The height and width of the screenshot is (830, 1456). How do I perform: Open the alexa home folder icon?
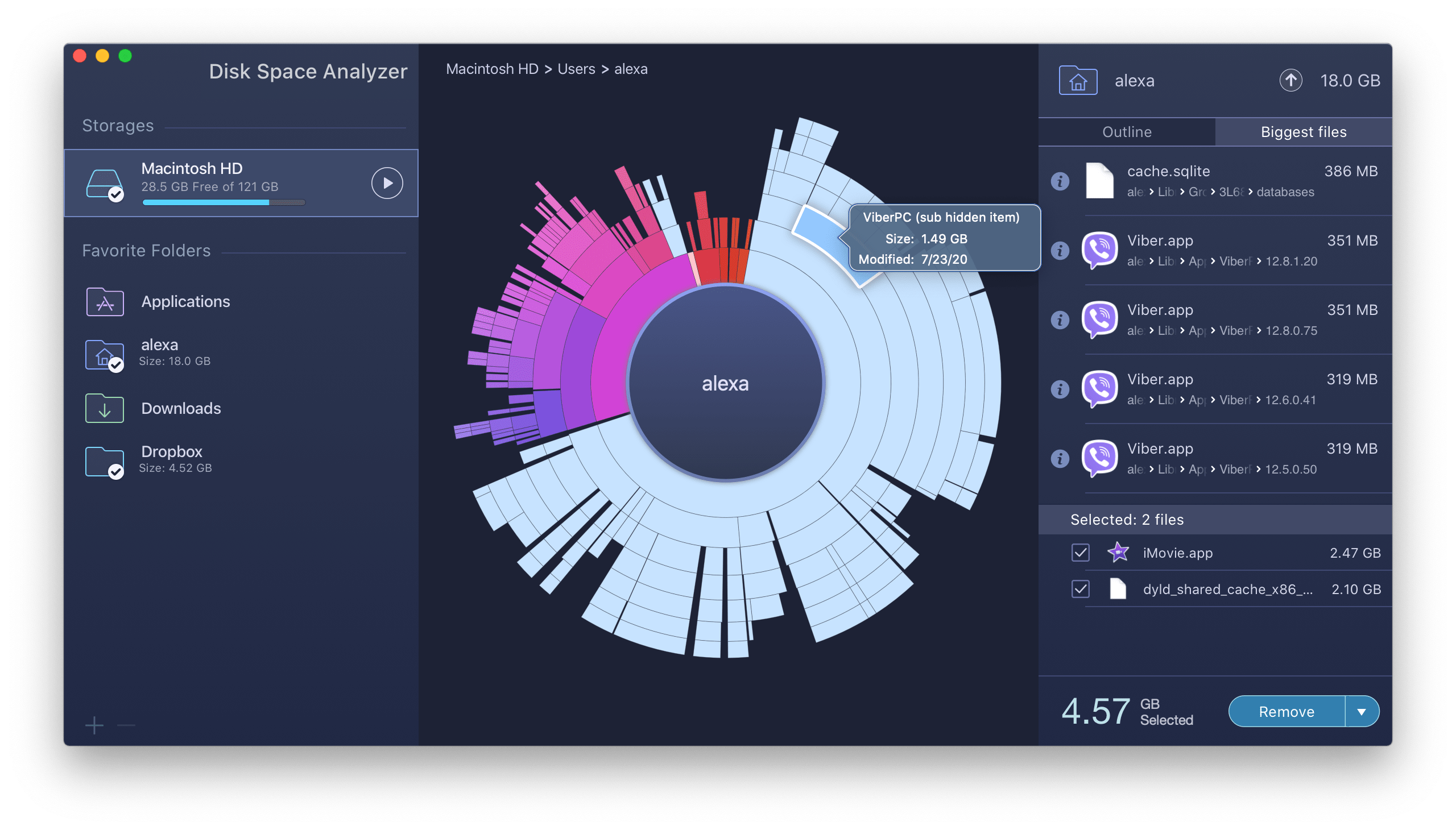pyautogui.click(x=1079, y=80)
